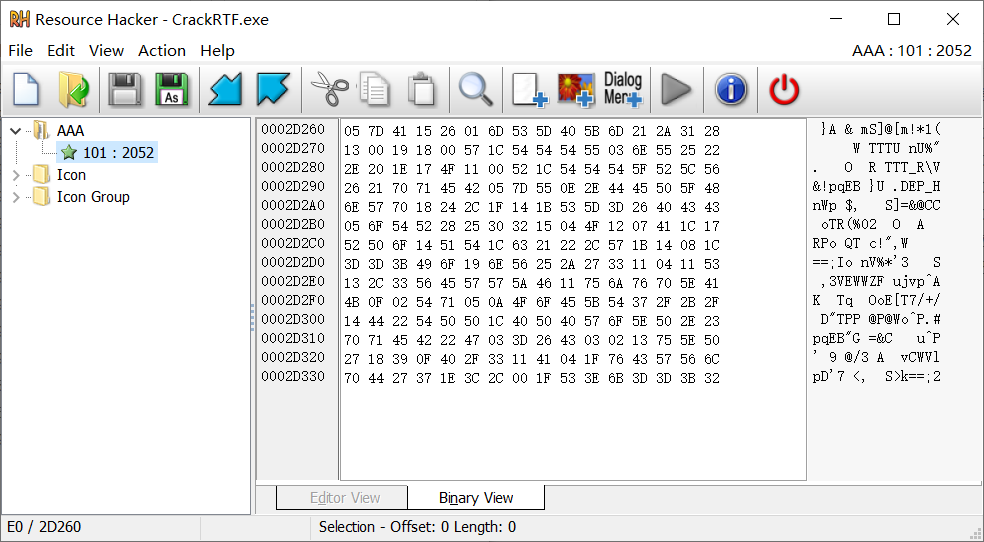
Task: Minimize the Resource Hacker window
Action: (836, 19)
